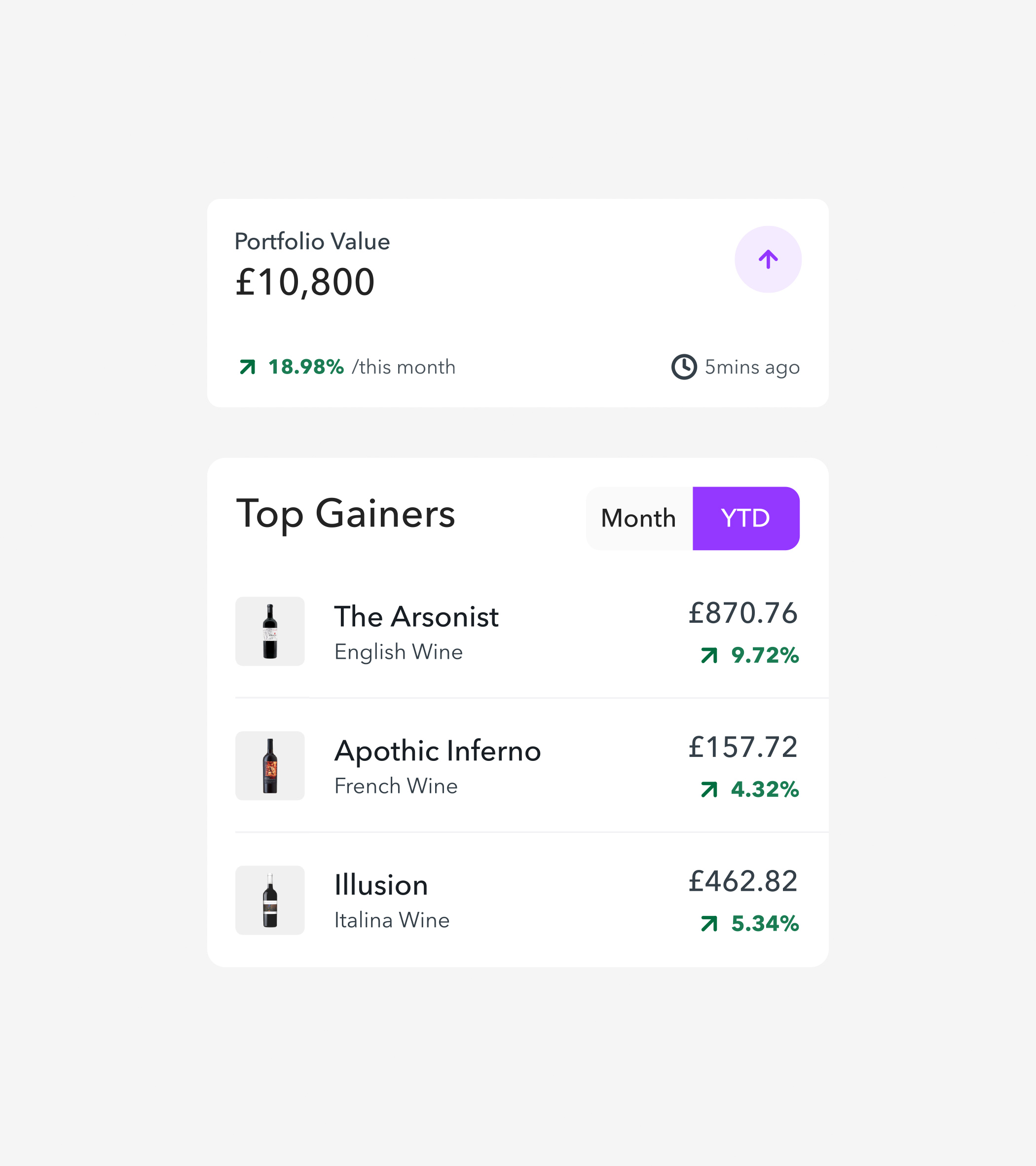
Task: Select the YTD tab
Action: tap(745, 519)
